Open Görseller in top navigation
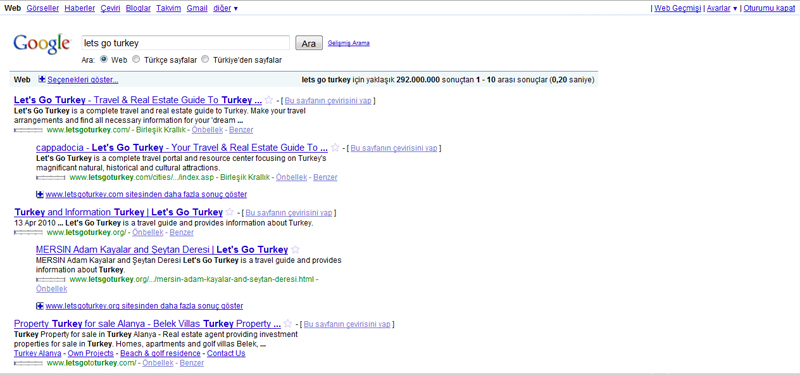The width and height of the screenshot is (800, 375). click(42, 8)
